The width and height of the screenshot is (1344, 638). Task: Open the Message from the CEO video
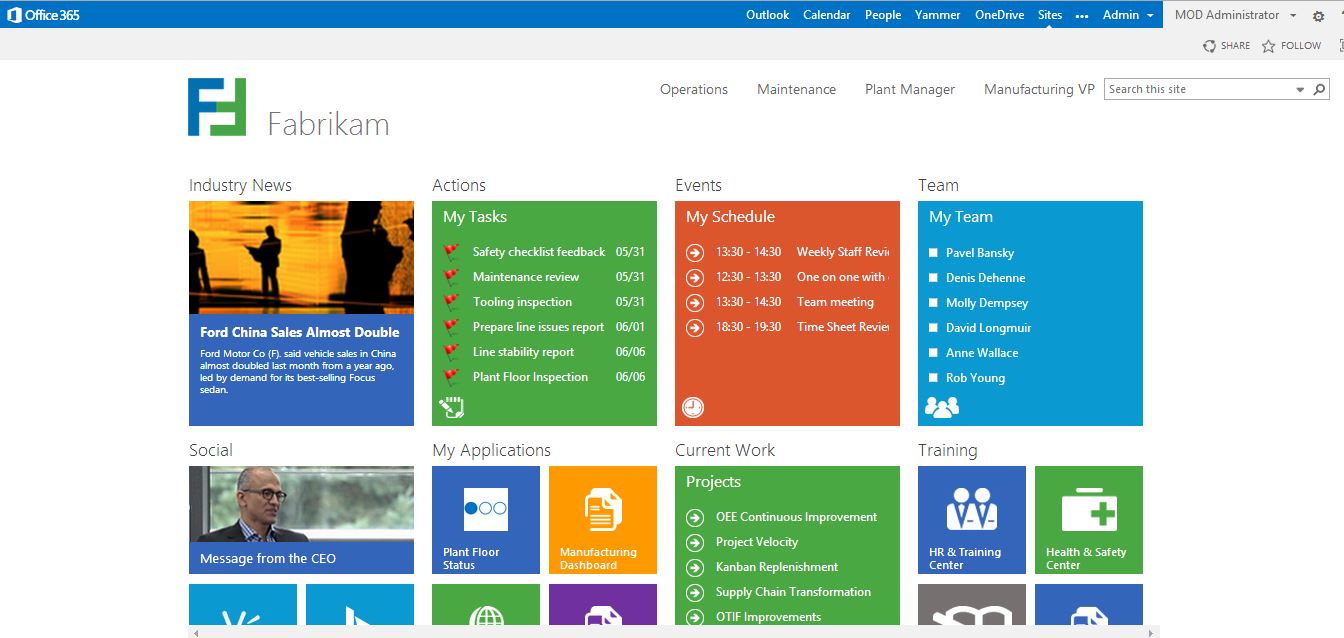(x=301, y=519)
